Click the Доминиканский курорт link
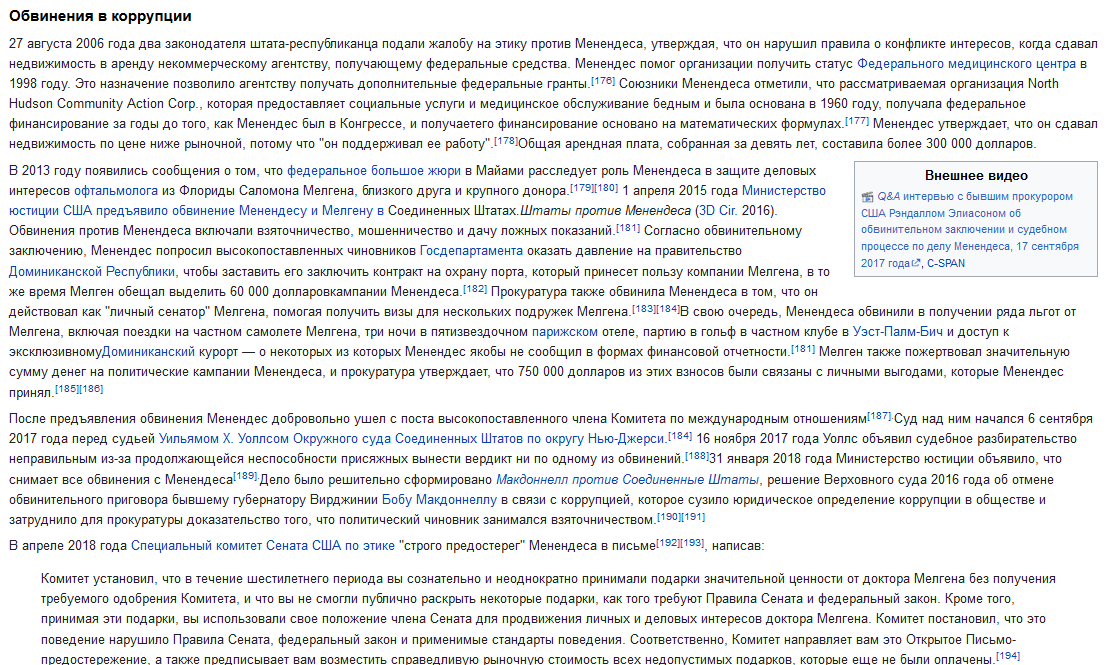The height and width of the screenshot is (665, 1111). [x=148, y=351]
